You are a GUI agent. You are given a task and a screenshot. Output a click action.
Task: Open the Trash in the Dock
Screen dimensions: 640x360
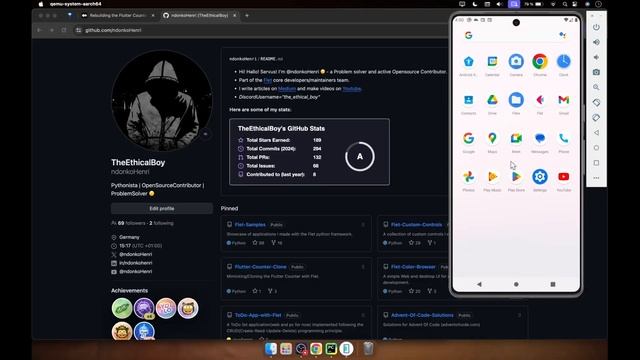[368, 349]
